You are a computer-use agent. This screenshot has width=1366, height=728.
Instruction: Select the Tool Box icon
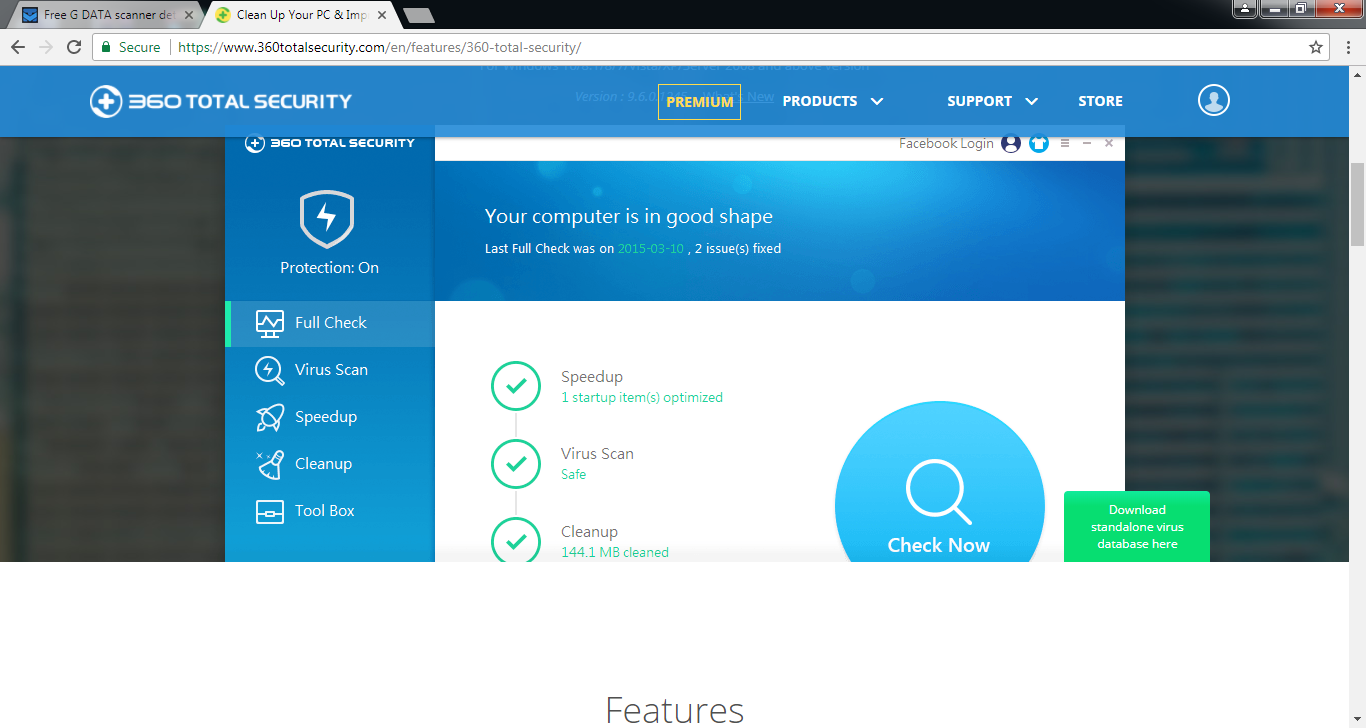(x=270, y=511)
